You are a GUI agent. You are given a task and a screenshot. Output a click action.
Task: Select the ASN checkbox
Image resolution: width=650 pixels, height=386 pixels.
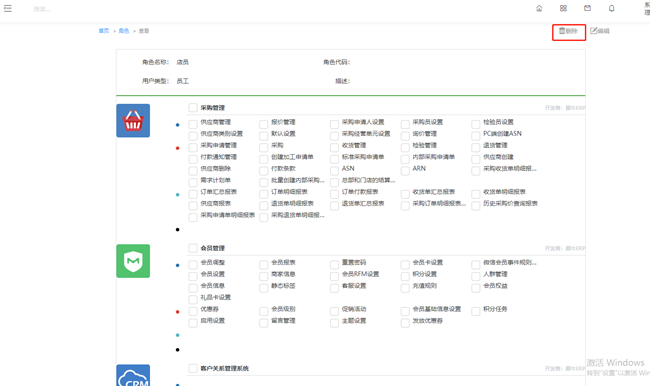tap(335, 170)
